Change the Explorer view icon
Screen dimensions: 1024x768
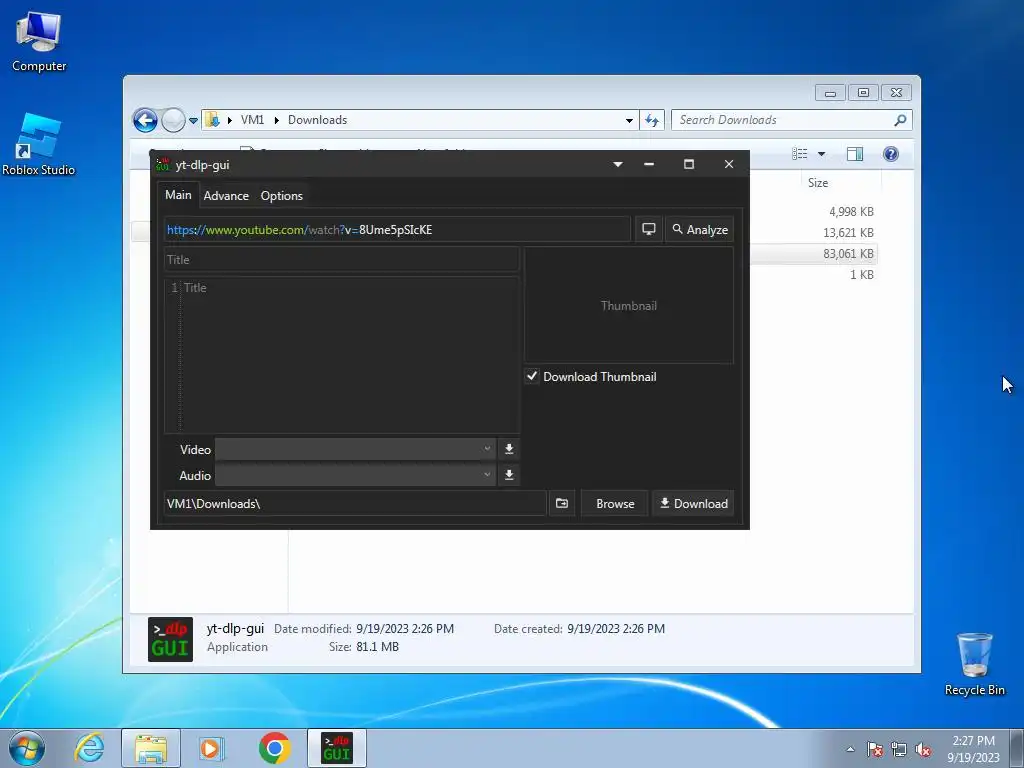click(800, 154)
